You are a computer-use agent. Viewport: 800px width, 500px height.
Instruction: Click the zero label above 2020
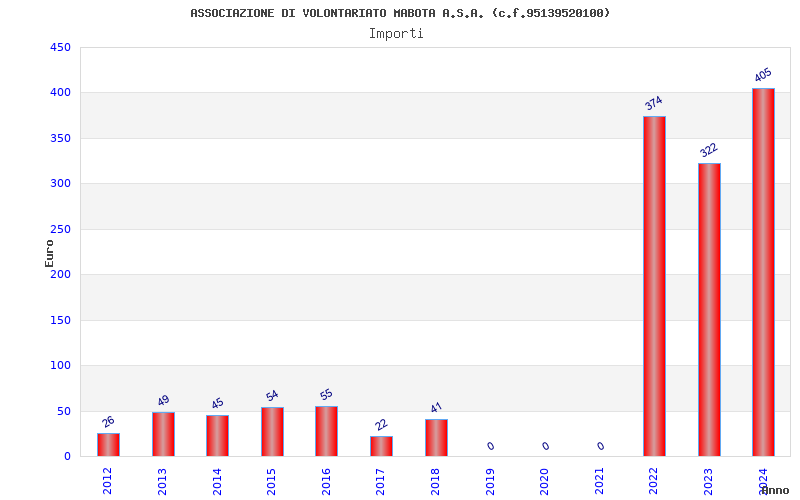(x=546, y=446)
